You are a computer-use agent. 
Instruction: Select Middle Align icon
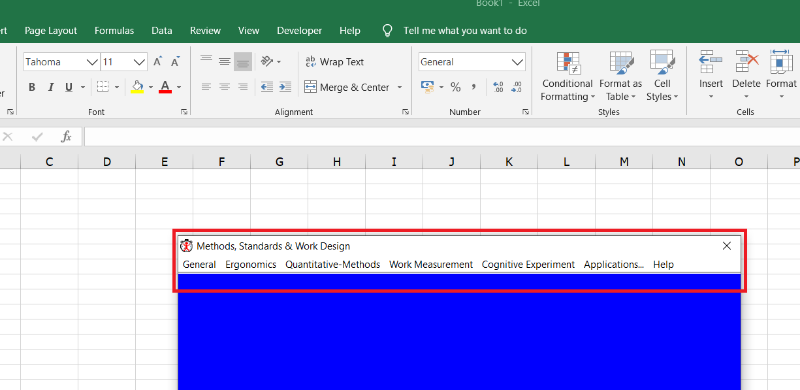[x=224, y=62]
